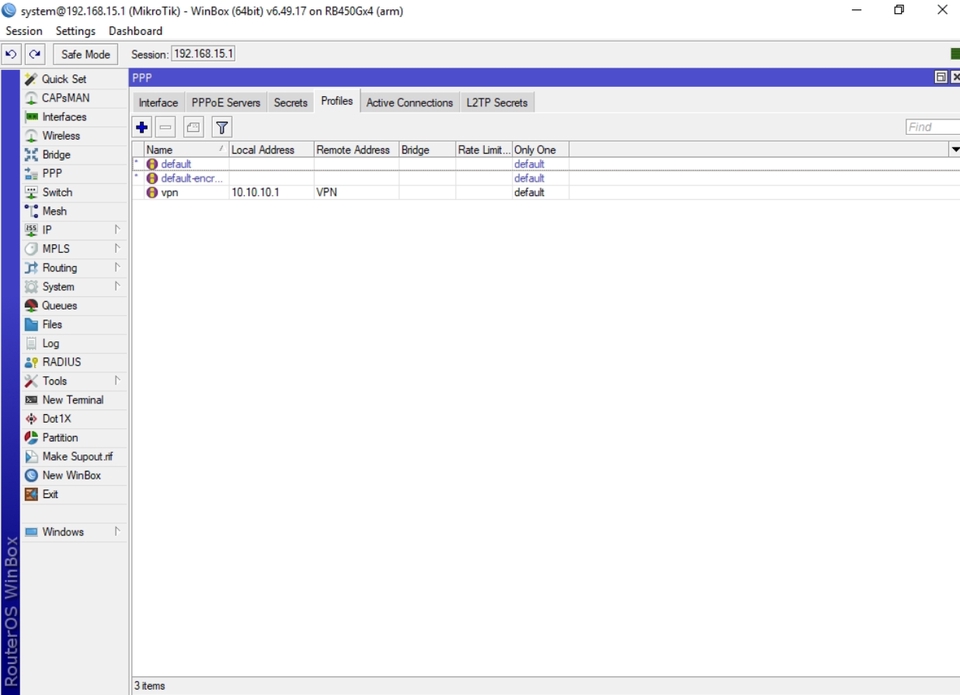Redo action arrow

pyautogui.click(x=36, y=54)
